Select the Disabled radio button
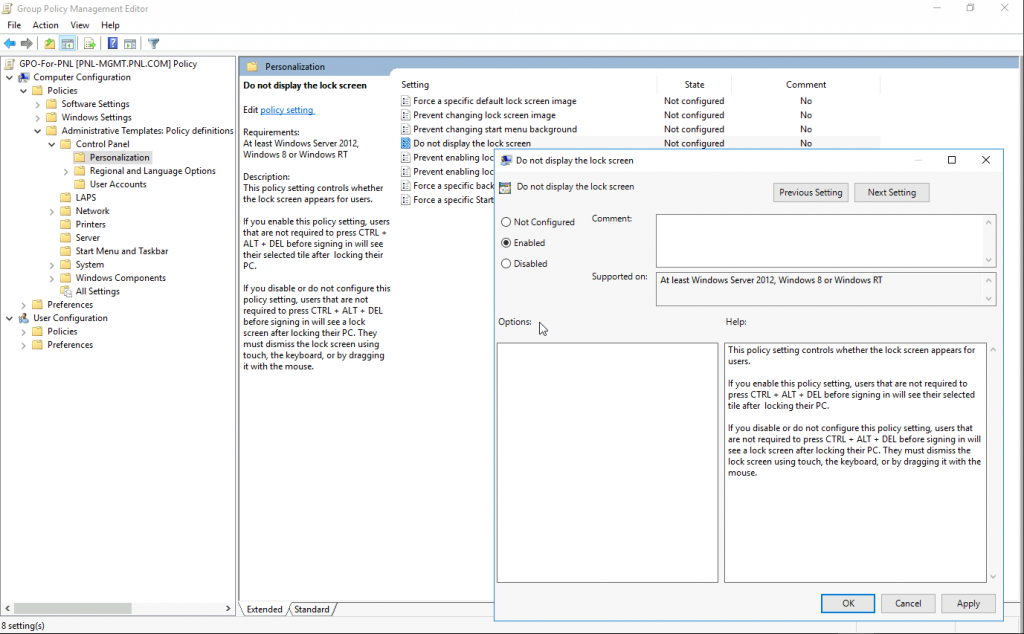Viewport: 1024px width, 634px height. point(506,264)
